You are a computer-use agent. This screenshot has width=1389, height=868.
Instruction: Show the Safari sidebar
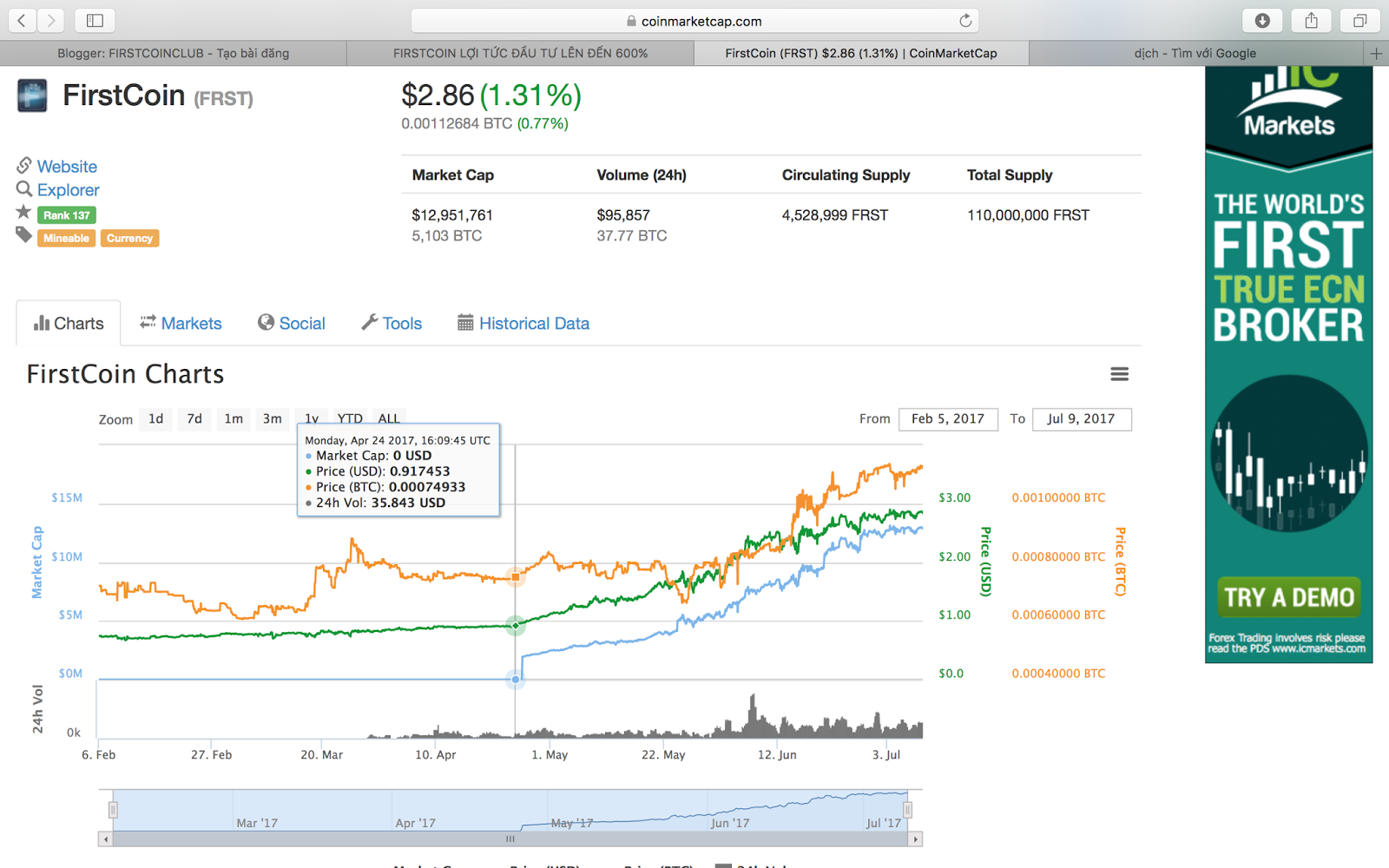pyautogui.click(x=95, y=20)
